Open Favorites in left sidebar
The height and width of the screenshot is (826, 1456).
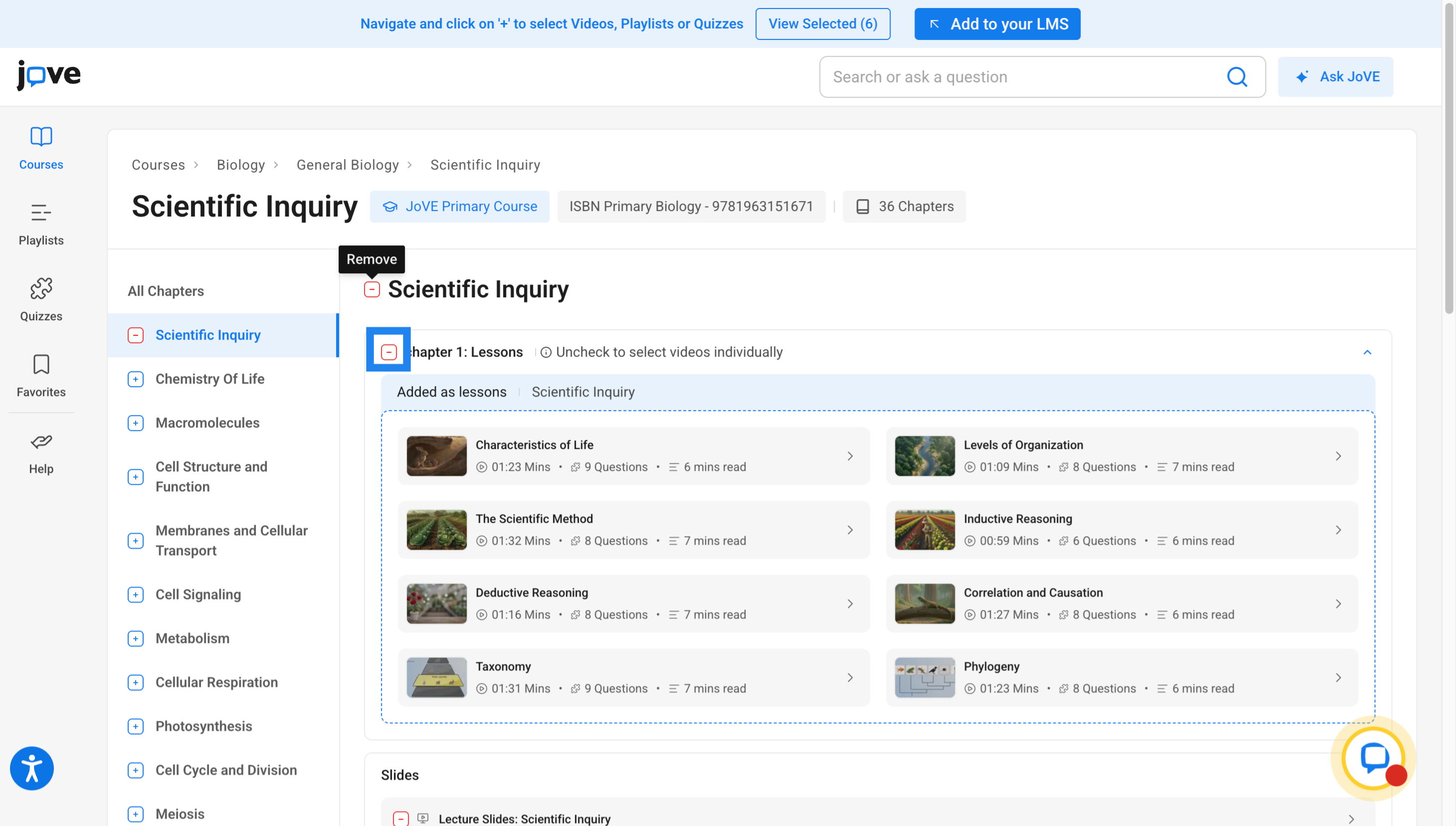point(41,376)
